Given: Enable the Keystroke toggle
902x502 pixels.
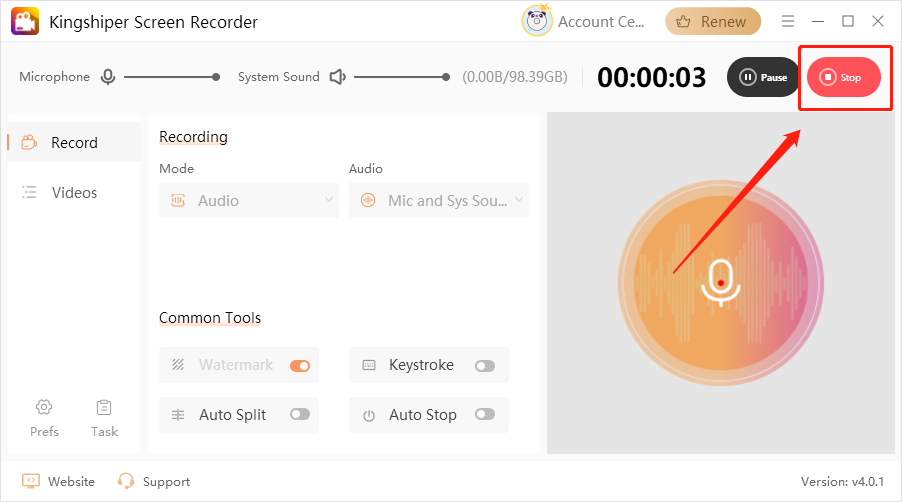Looking at the screenshot, I should click(x=485, y=366).
